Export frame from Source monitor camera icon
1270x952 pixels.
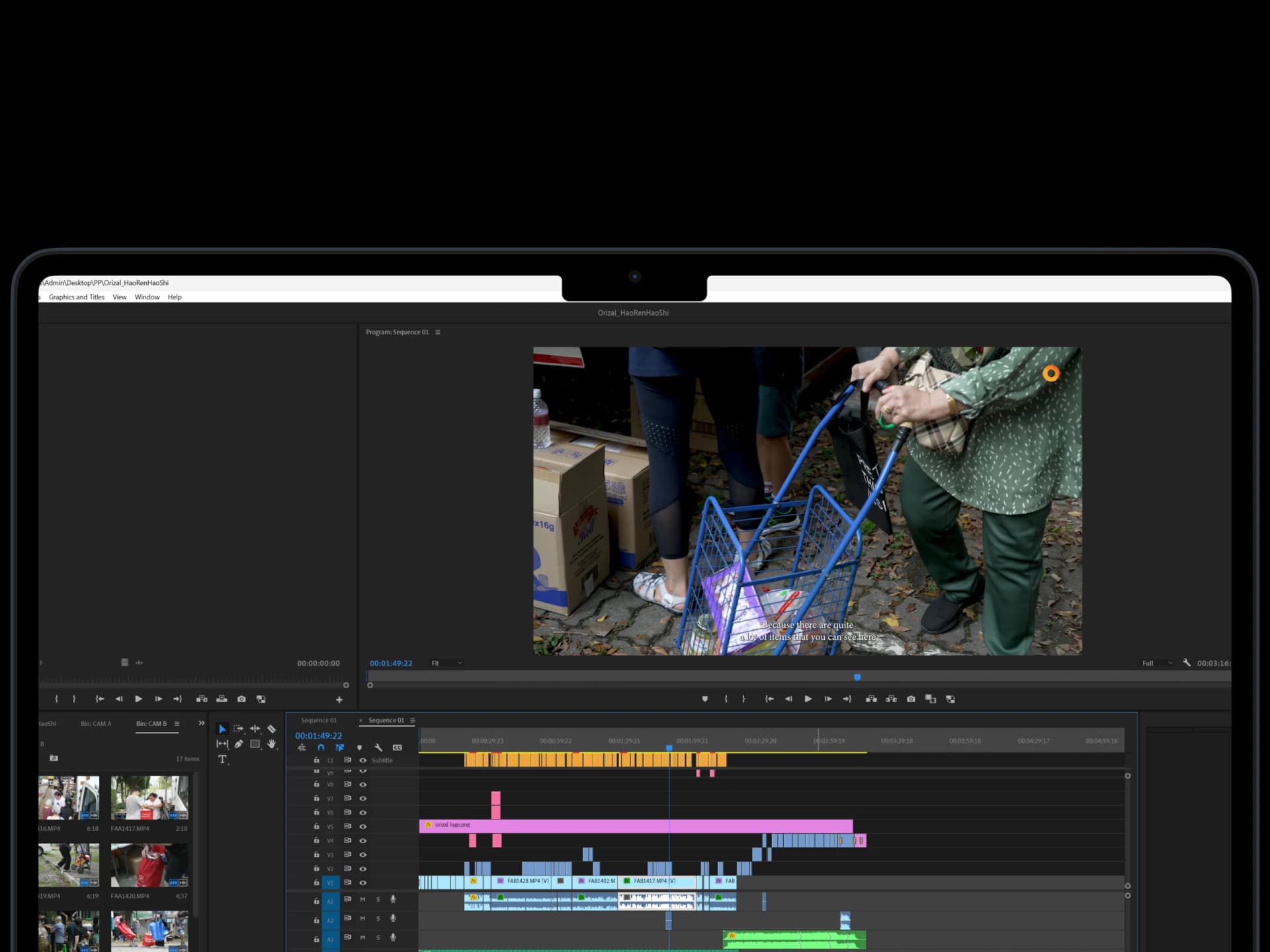[241, 699]
